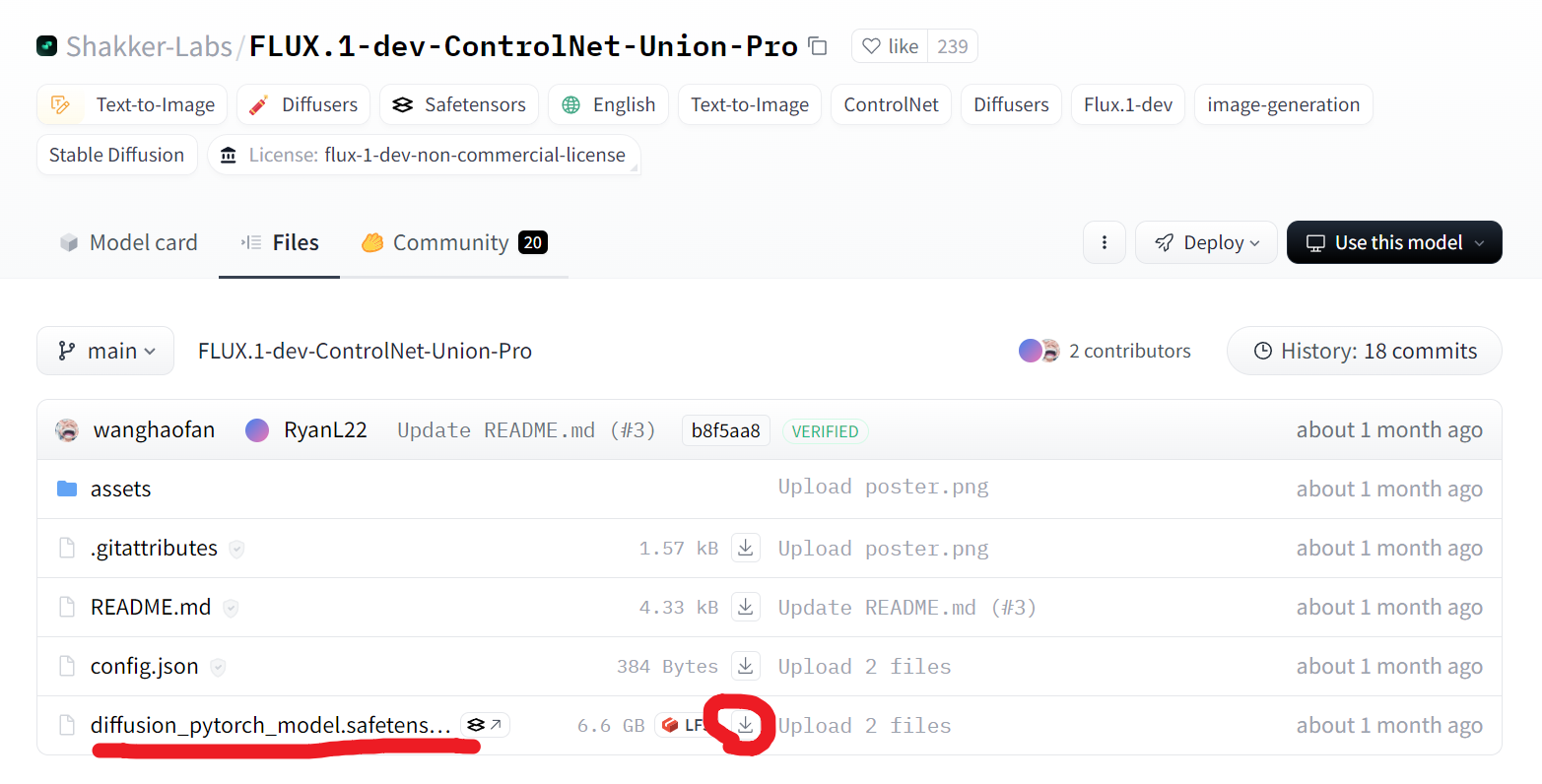Download diffusion_pytorch_model.safetensors file

(746, 725)
